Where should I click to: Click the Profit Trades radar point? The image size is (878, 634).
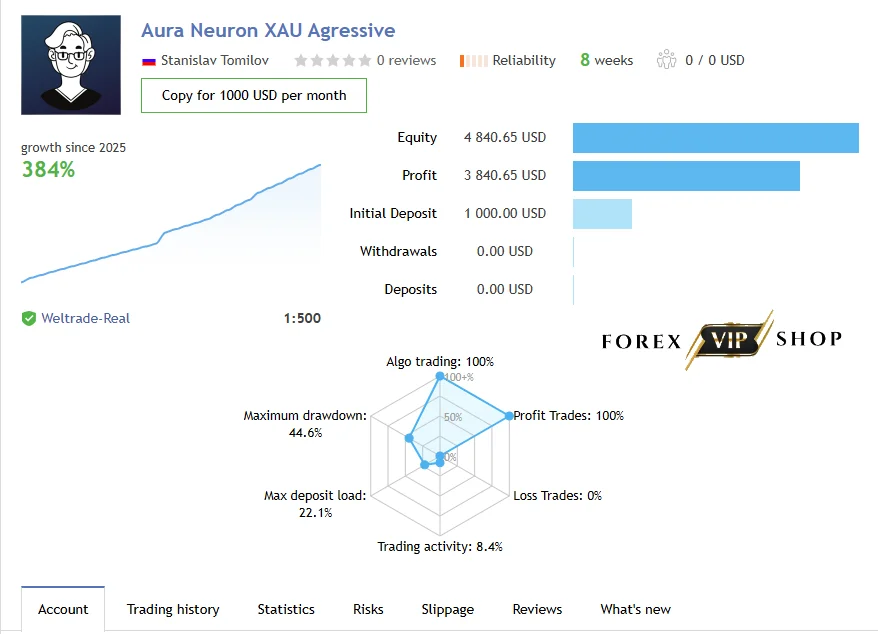tap(509, 416)
